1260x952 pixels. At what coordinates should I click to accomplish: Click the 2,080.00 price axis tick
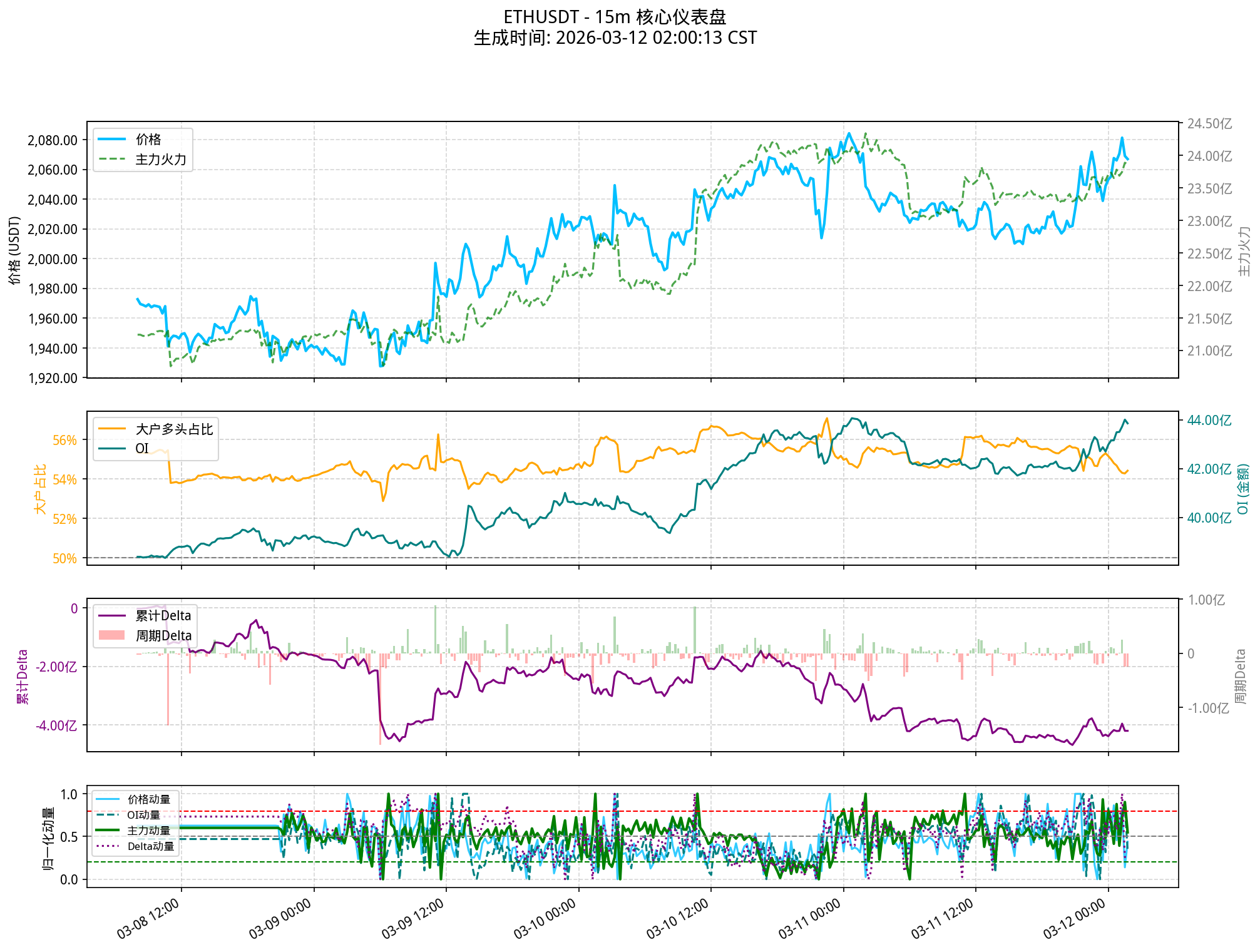click(x=53, y=140)
